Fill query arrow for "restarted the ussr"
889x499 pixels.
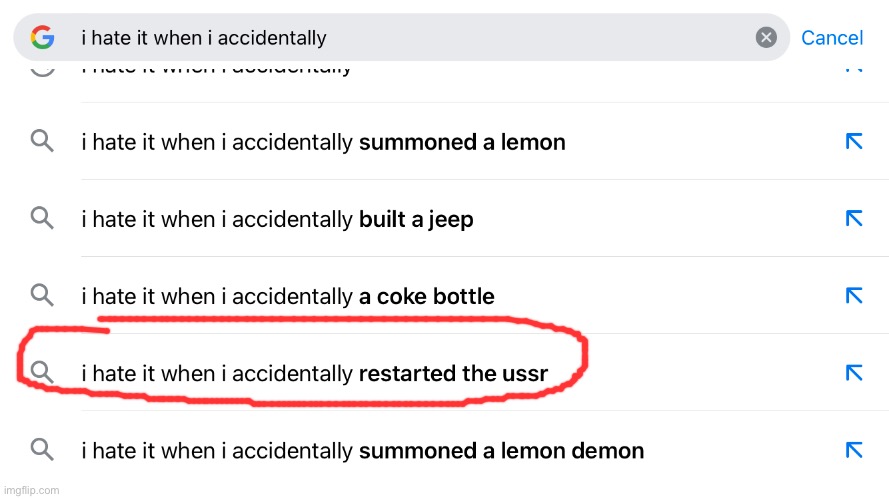[854, 373]
